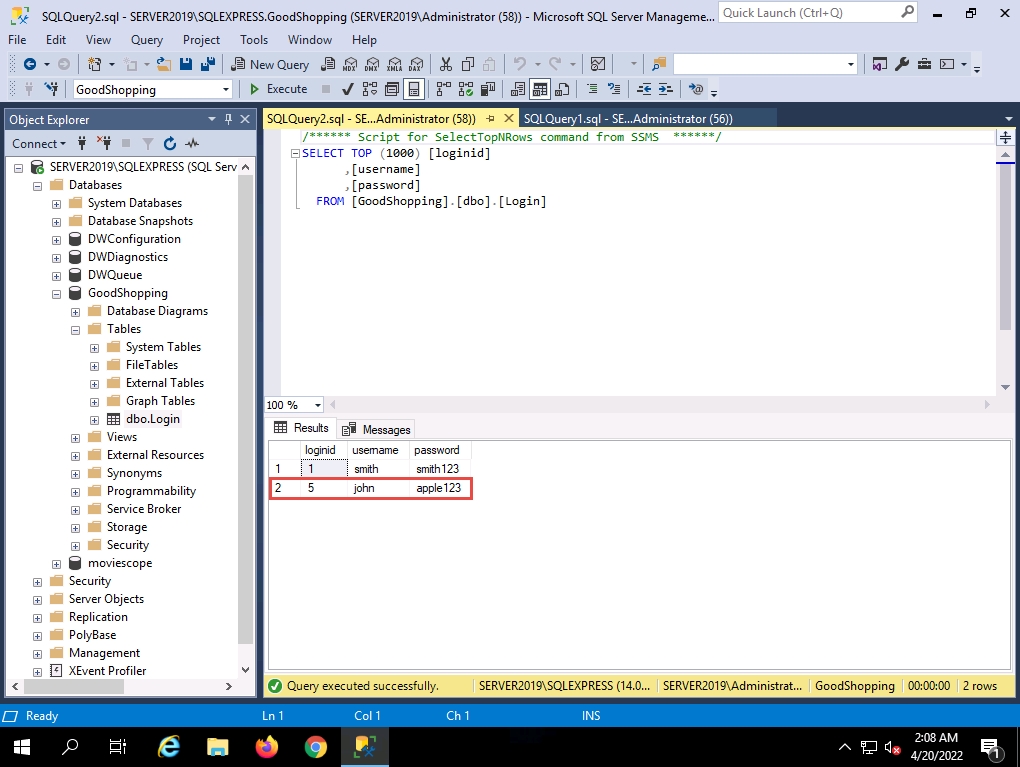Viewport: 1020px width, 767px height.
Task: Toggle Results to Grid output mode
Action: pos(540,89)
